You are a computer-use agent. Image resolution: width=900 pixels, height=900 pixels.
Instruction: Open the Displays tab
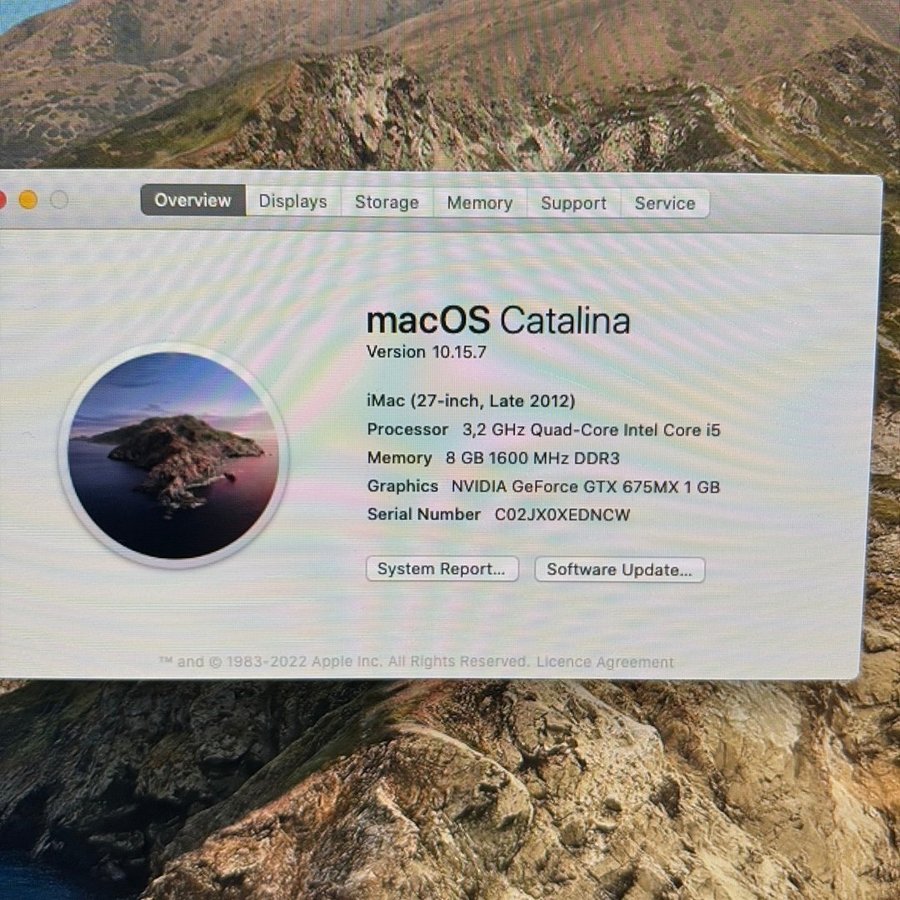[x=293, y=201]
